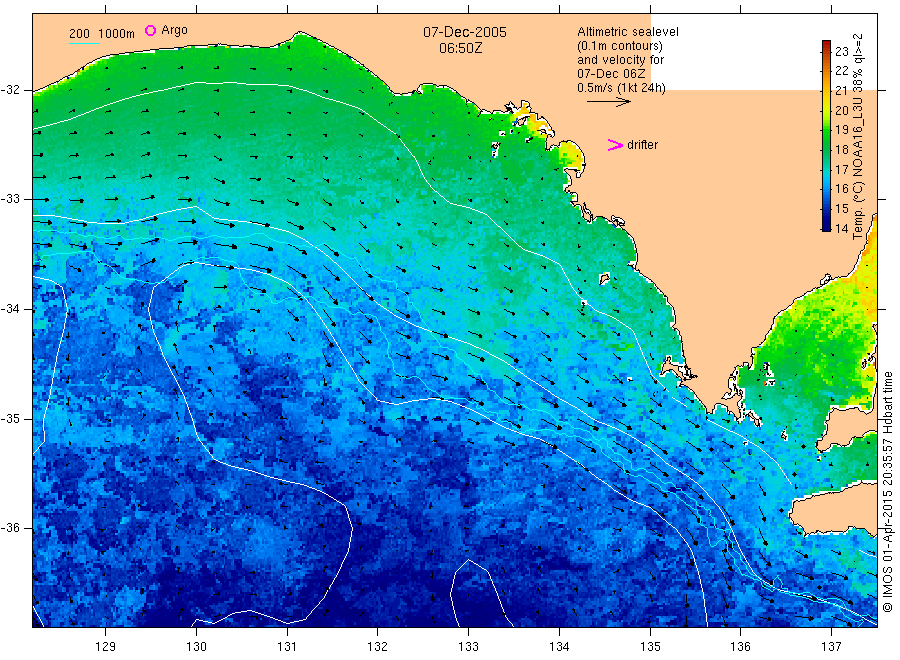Click latitude axis label -36
Image resolution: width=900 pixels, height=660 pixels.
pos(10,527)
